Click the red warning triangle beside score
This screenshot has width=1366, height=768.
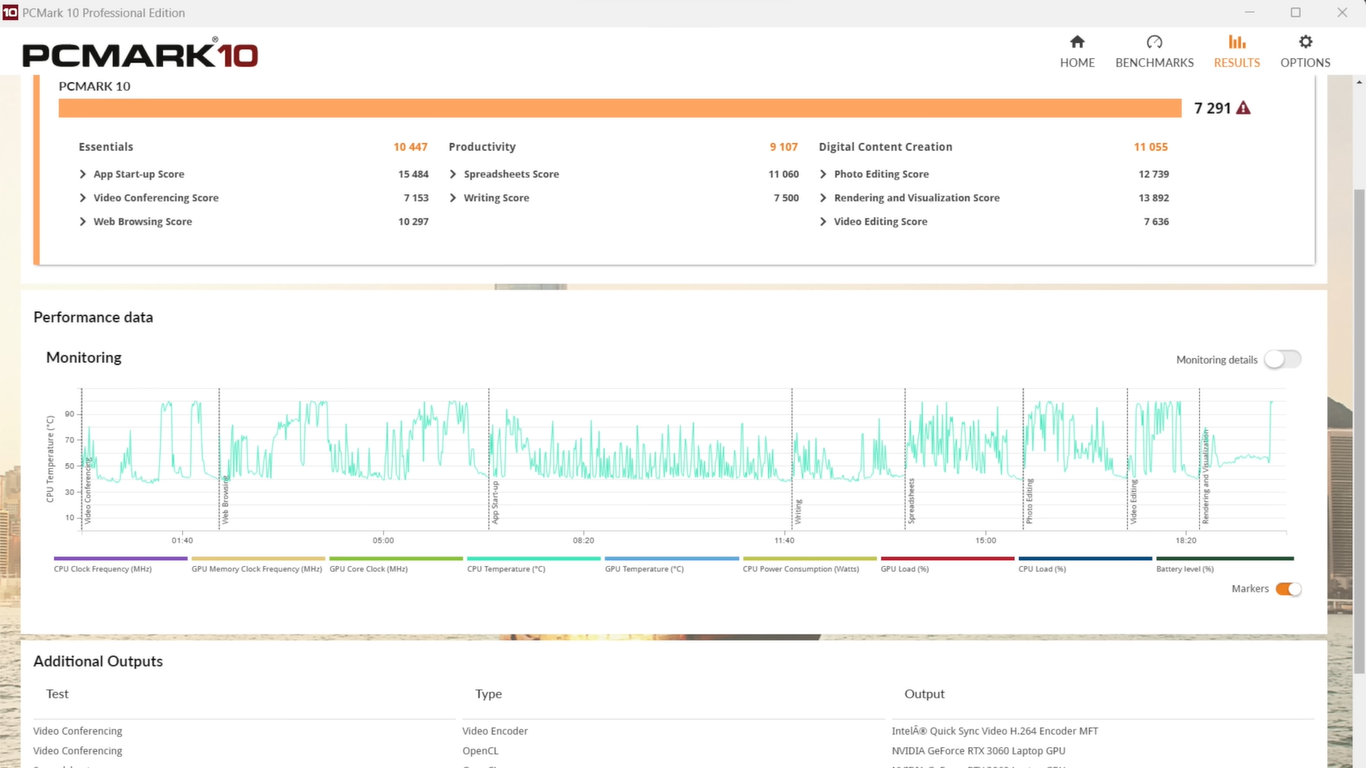(1243, 108)
